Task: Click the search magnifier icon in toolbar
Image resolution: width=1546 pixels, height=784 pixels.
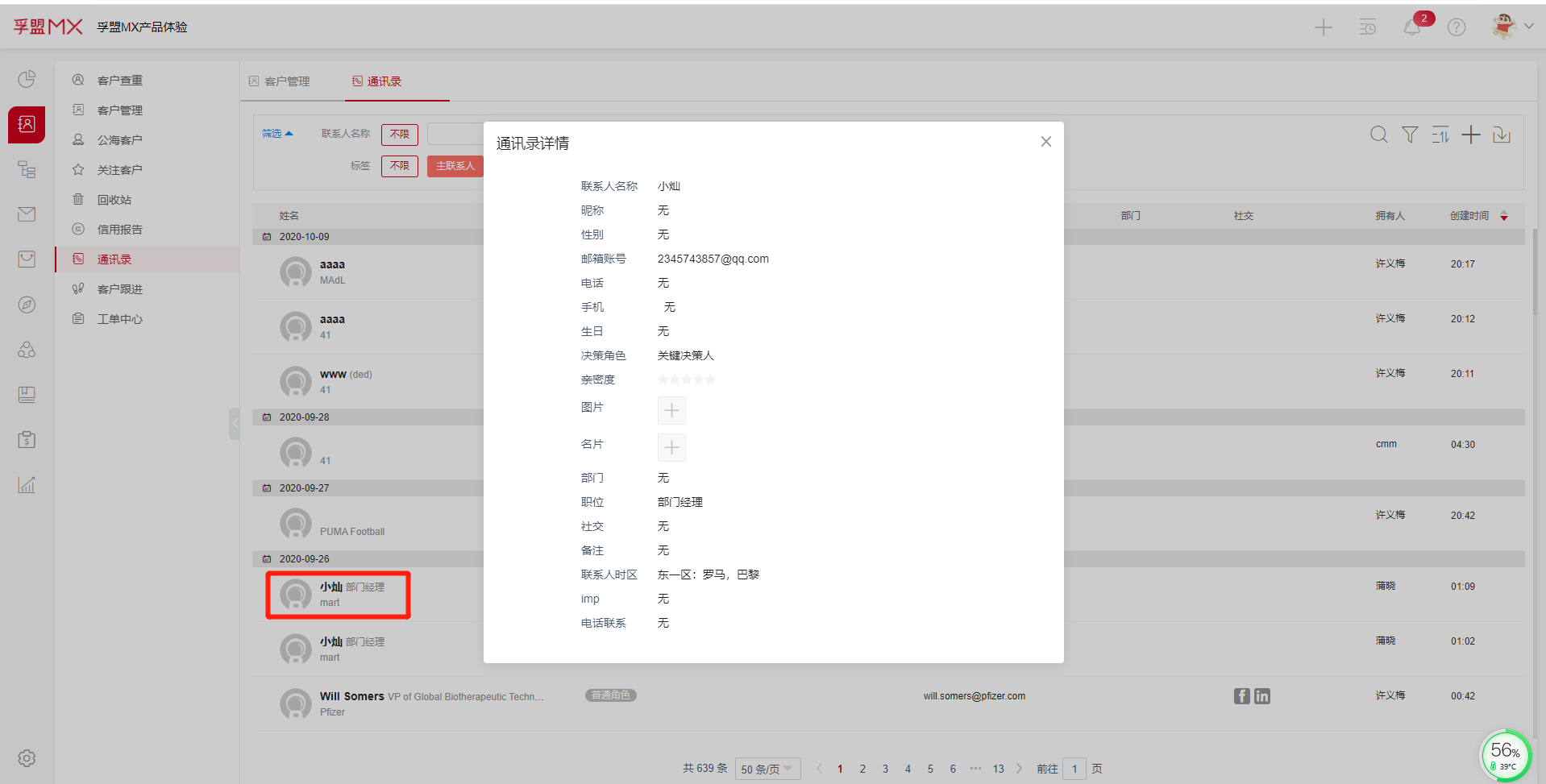Action: (1378, 135)
